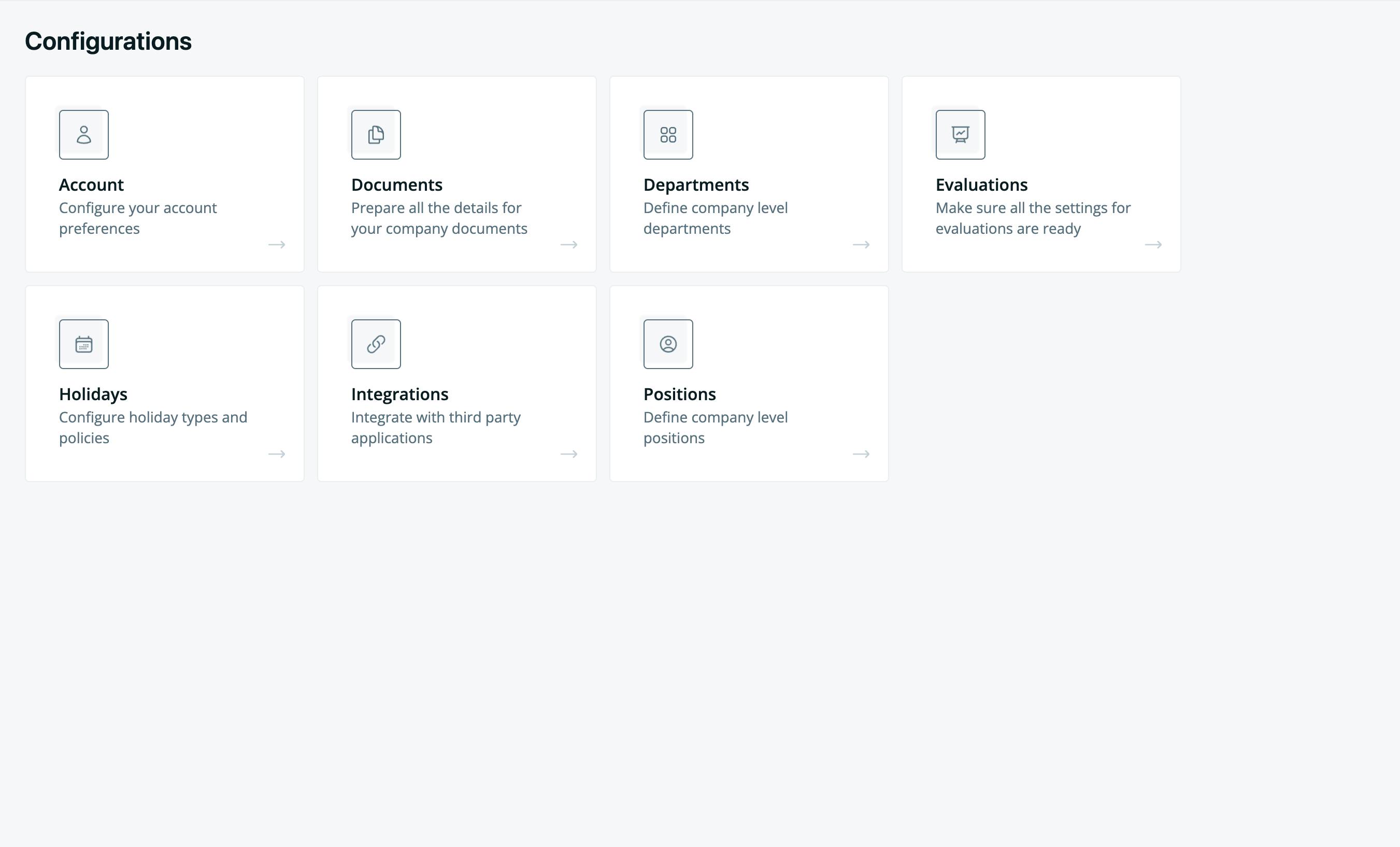Open the Documents title link
Screen dimensions: 1400x847
(x=396, y=185)
